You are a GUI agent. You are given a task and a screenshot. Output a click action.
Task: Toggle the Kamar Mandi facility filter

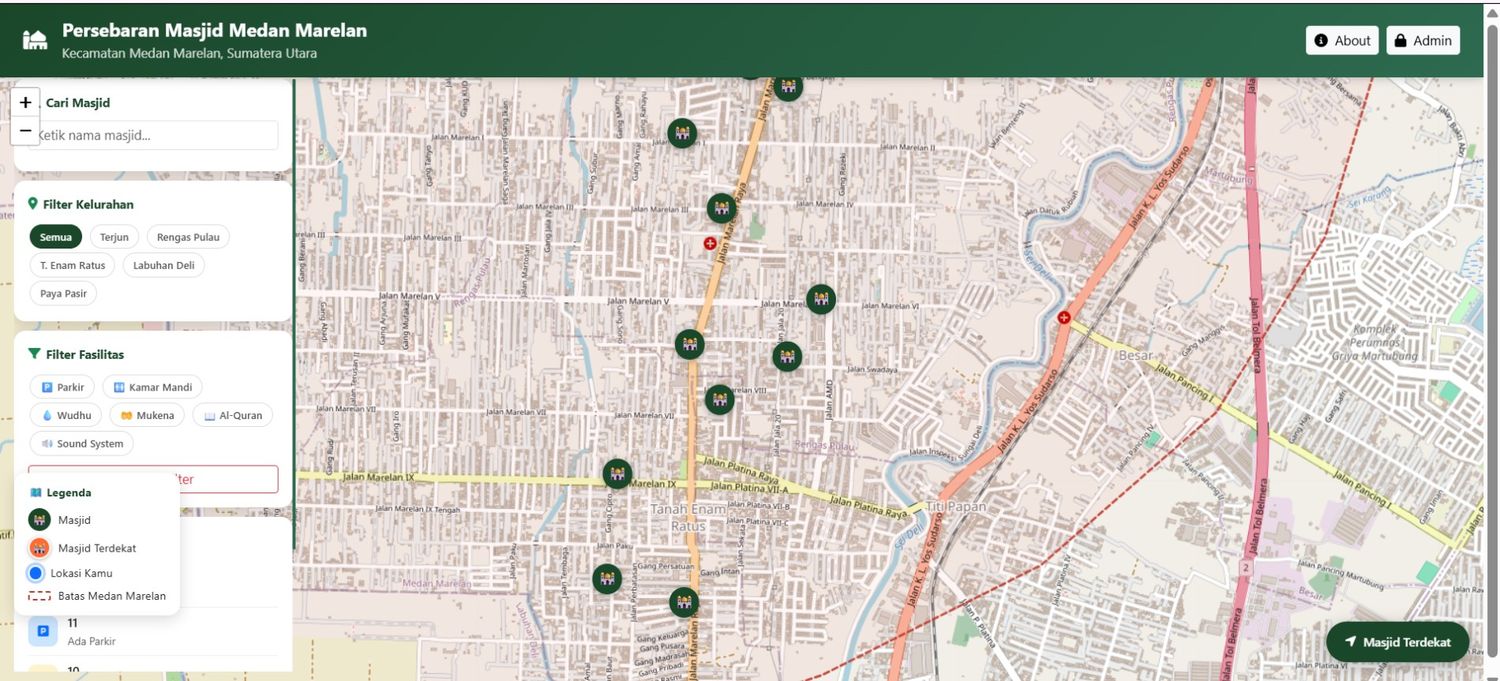152,387
